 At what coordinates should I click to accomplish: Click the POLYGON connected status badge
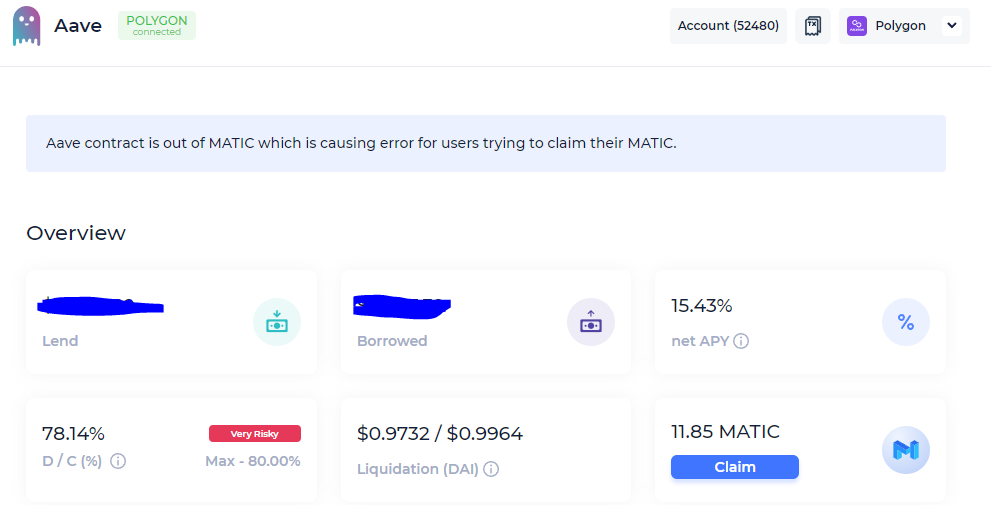coord(157,26)
